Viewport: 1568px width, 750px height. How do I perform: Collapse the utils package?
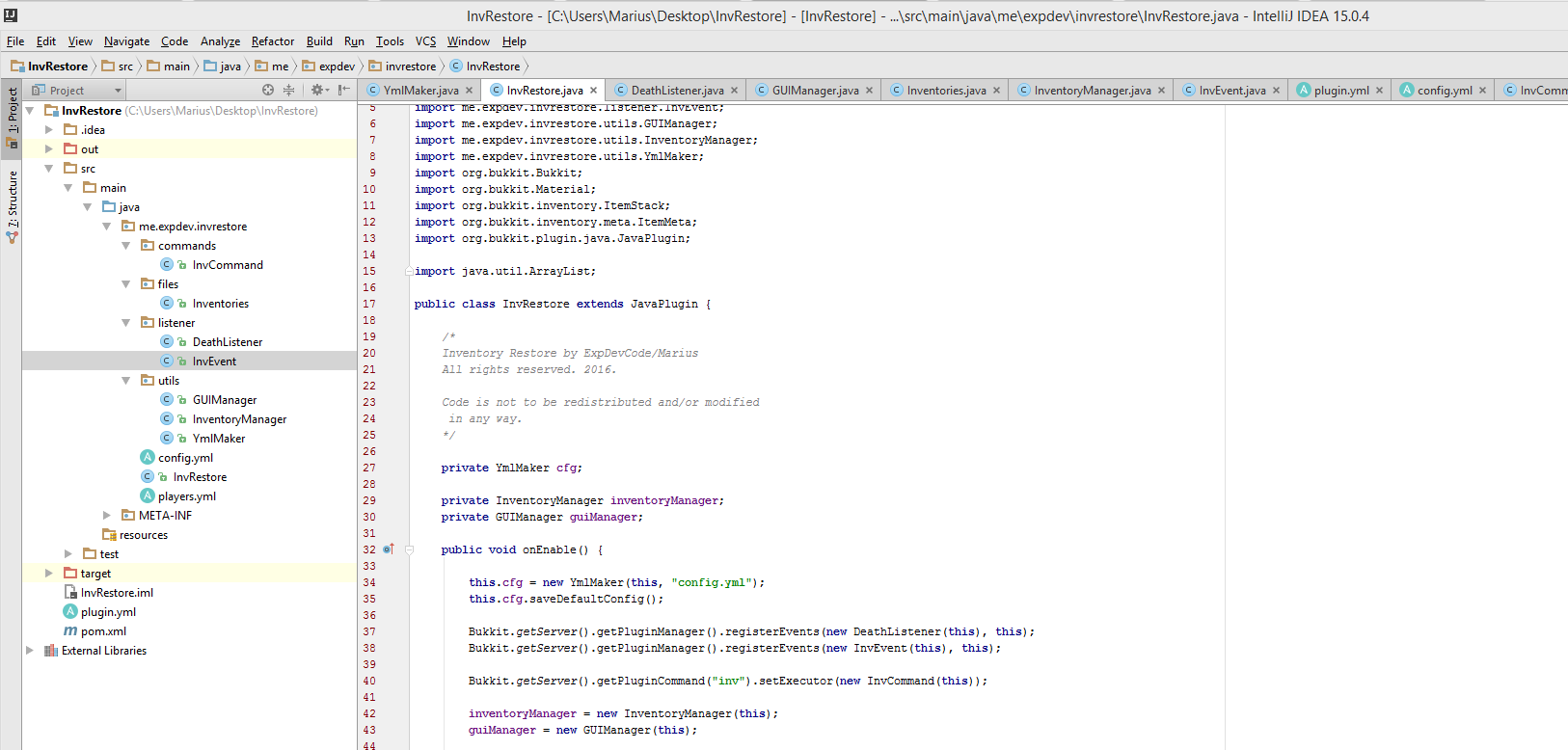(126, 380)
